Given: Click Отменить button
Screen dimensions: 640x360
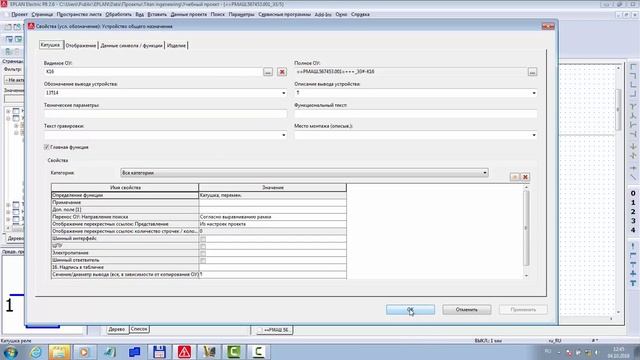Looking at the screenshot, I should 467,310.
